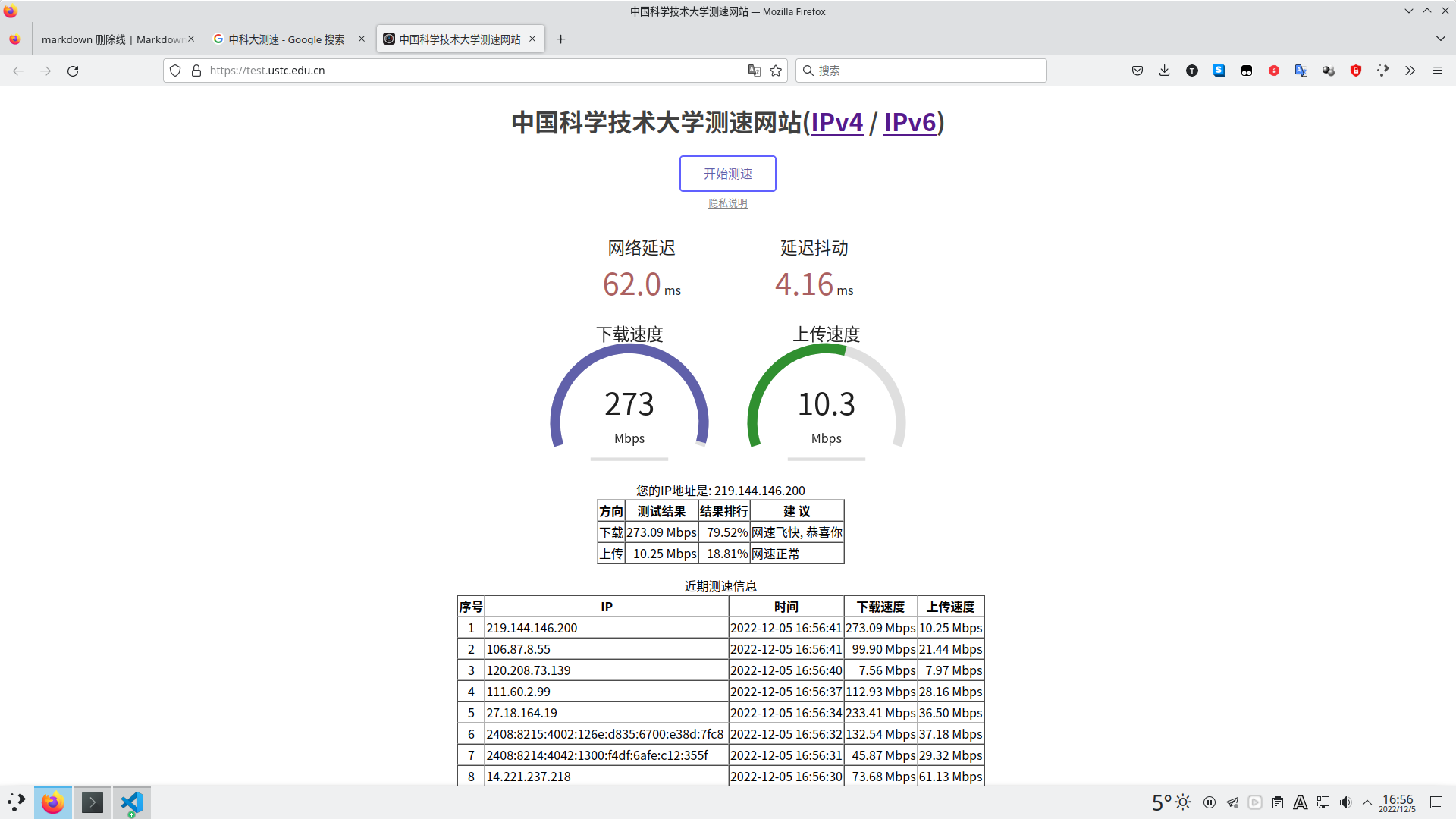Go back with the browser back arrow
1456x819 pixels.
click(x=18, y=71)
